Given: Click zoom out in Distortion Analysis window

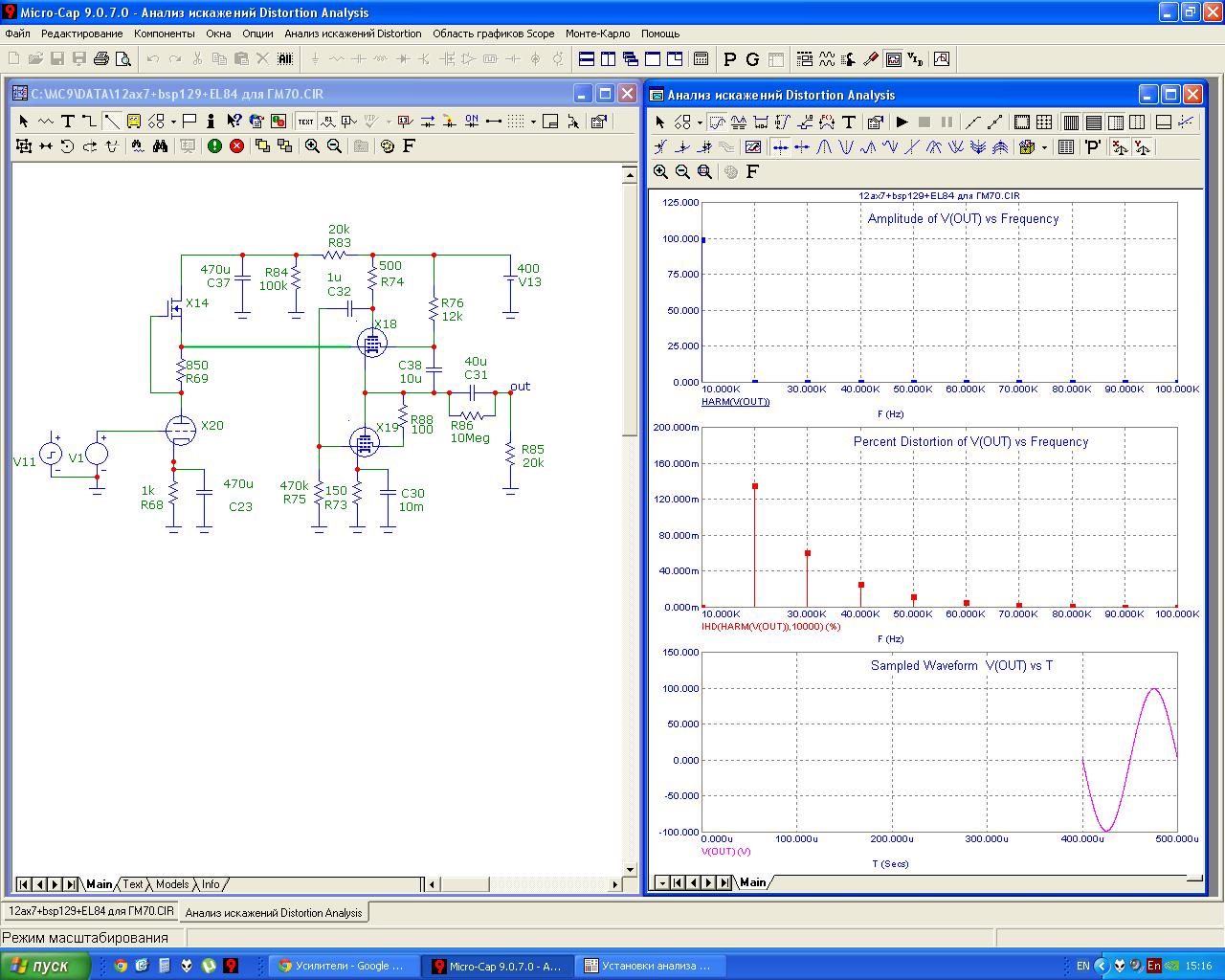Looking at the screenshot, I should coord(682,171).
